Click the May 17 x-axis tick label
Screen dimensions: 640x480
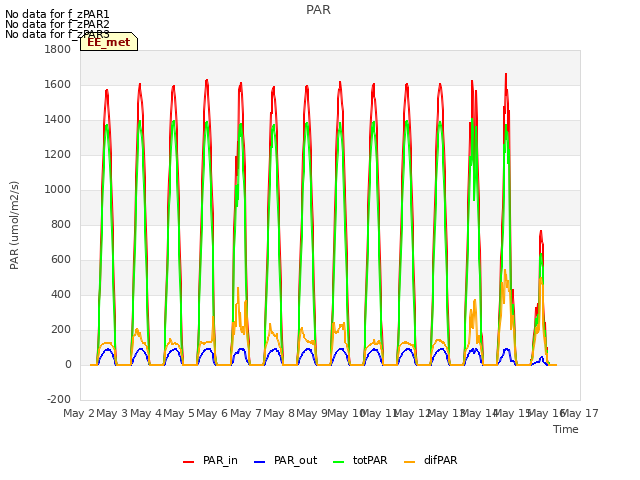pyautogui.click(x=580, y=413)
